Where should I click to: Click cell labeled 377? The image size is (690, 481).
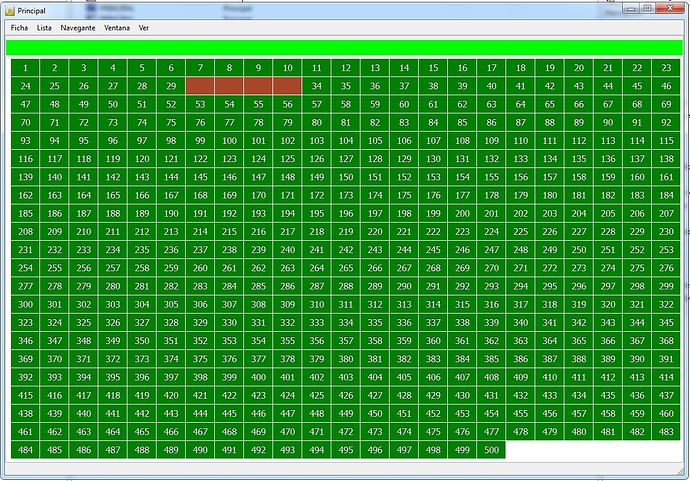(258, 359)
